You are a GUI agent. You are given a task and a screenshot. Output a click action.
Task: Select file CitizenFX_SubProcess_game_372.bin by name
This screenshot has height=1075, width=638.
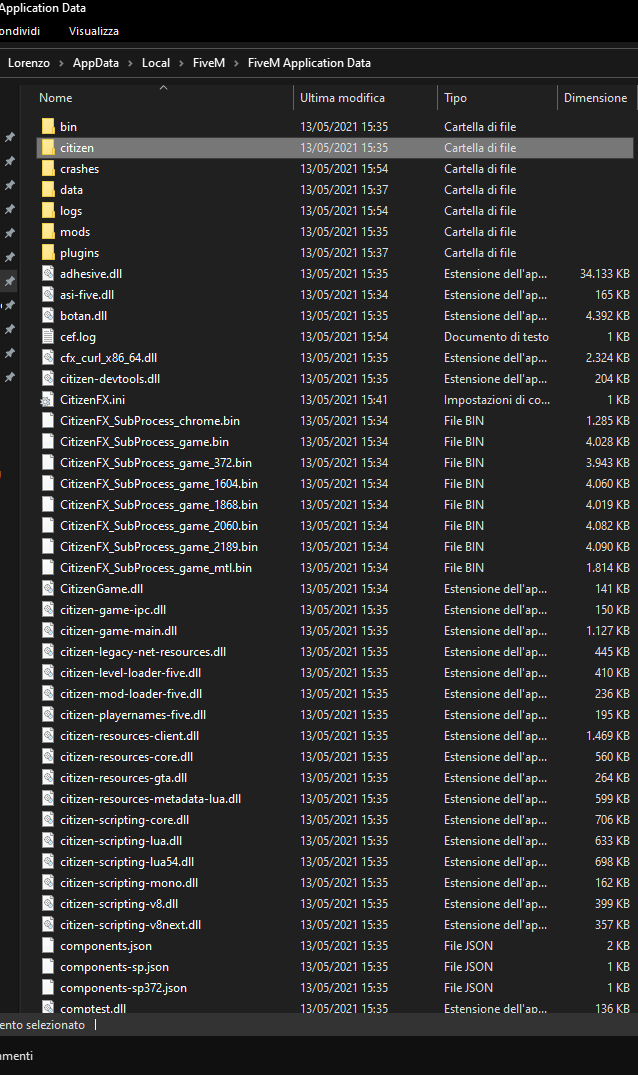pyautogui.click(x=156, y=463)
